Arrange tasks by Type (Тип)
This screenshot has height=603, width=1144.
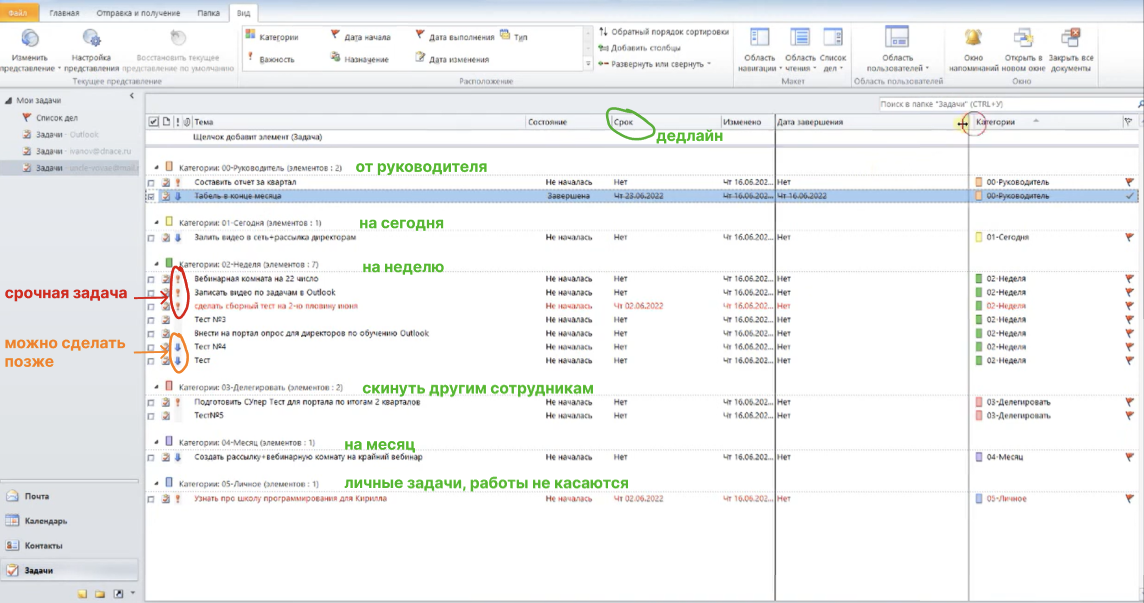coord(514,37)
